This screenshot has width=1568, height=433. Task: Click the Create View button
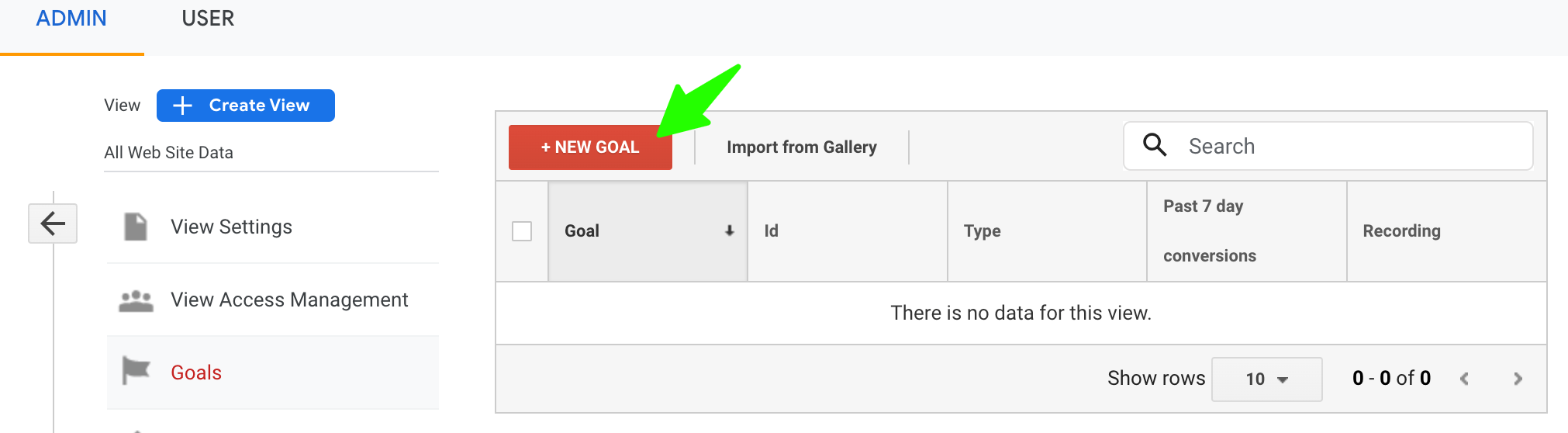pyautogui.click(x=245, y=106)
